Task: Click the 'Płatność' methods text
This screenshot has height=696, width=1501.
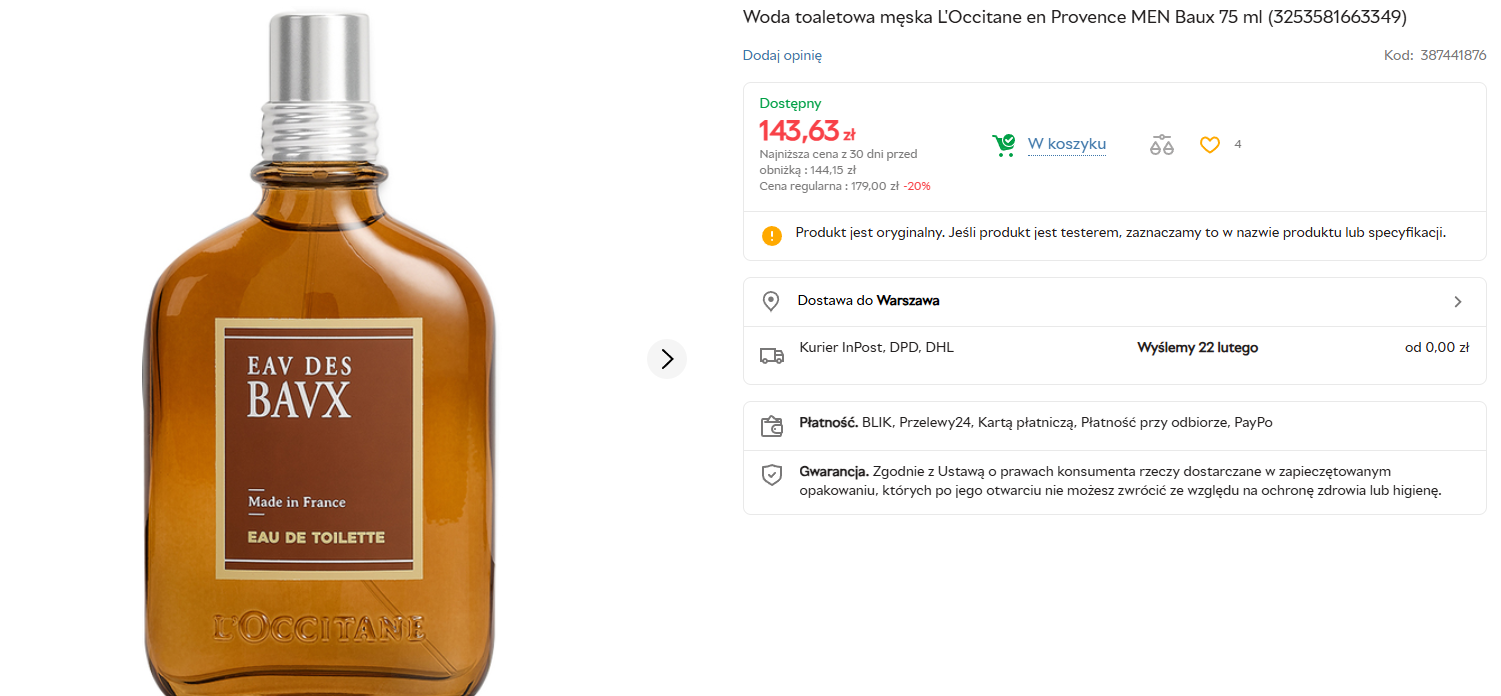Action: point(1035,423)
